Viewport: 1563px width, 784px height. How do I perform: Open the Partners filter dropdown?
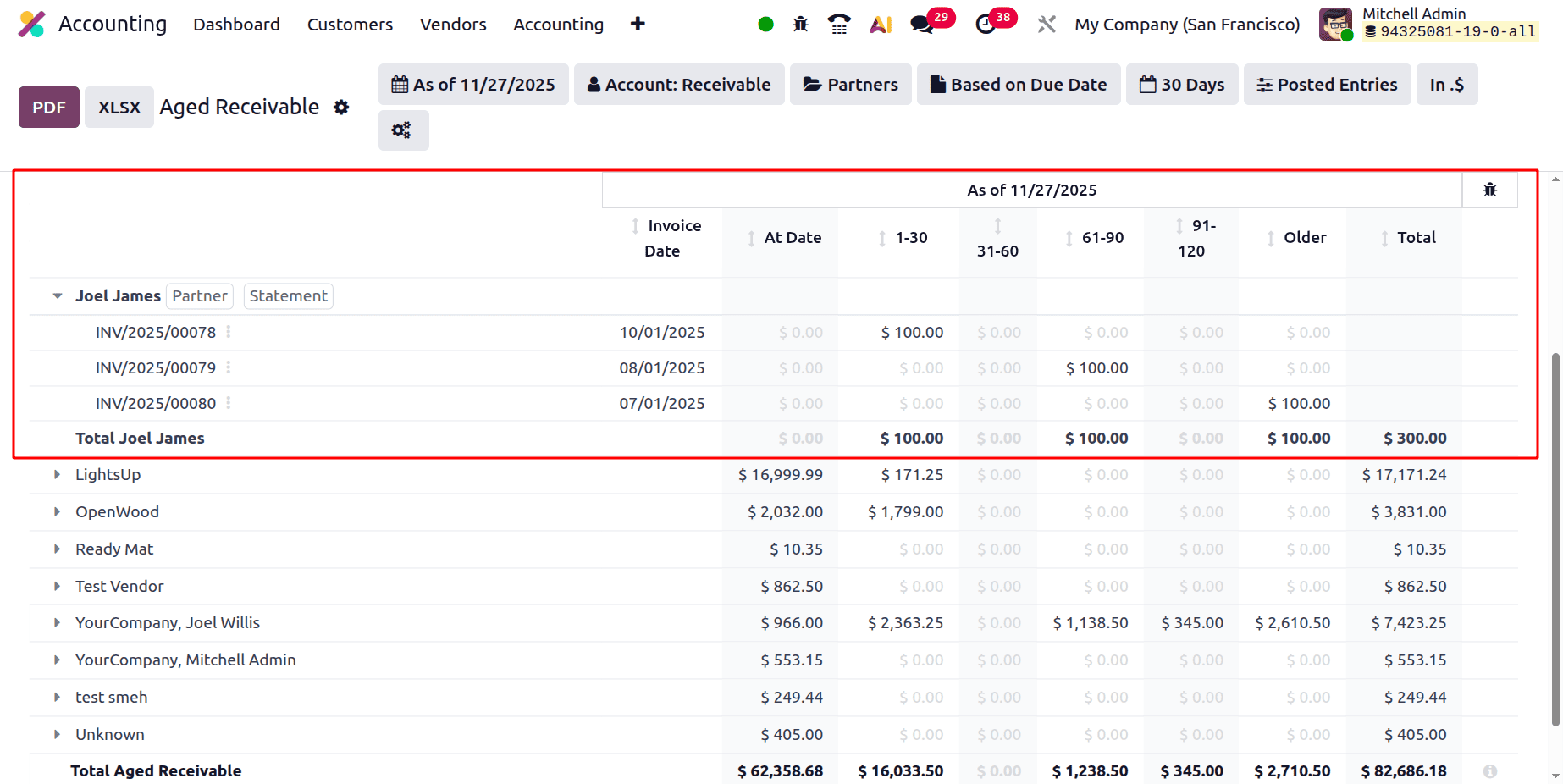click(850, 85)
